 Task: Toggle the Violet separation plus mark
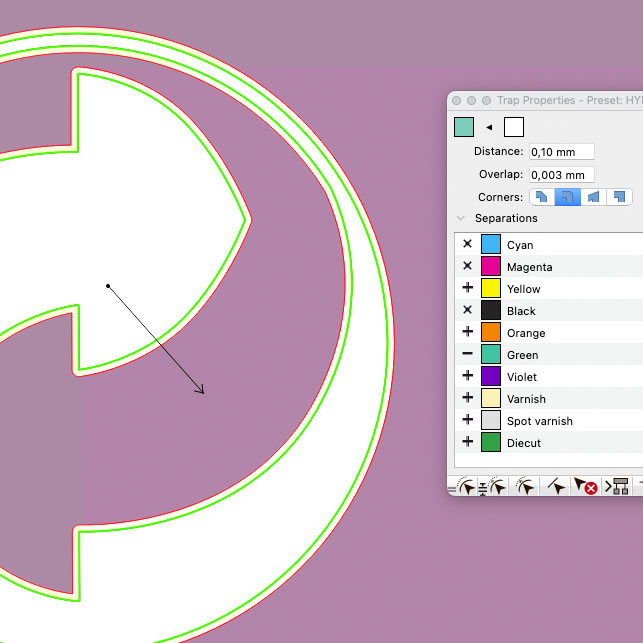coord(467,376)
